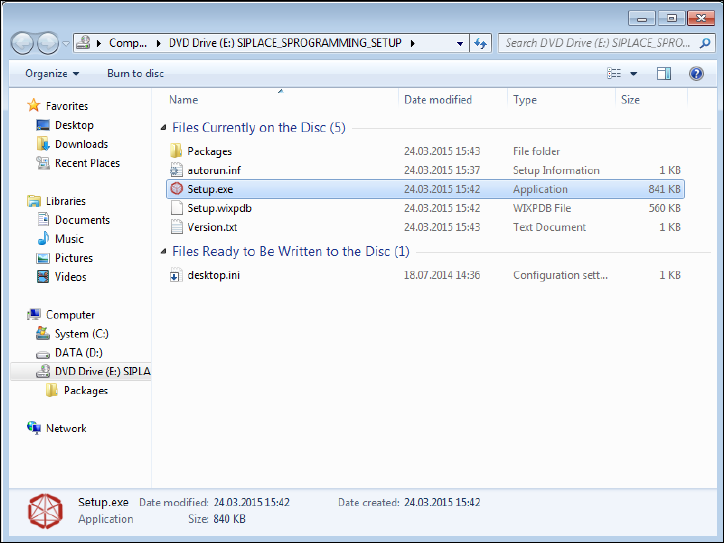Open the recent pages dropdown arrow
The height and width of the screenshot is (543, 724).
[66, 44]
